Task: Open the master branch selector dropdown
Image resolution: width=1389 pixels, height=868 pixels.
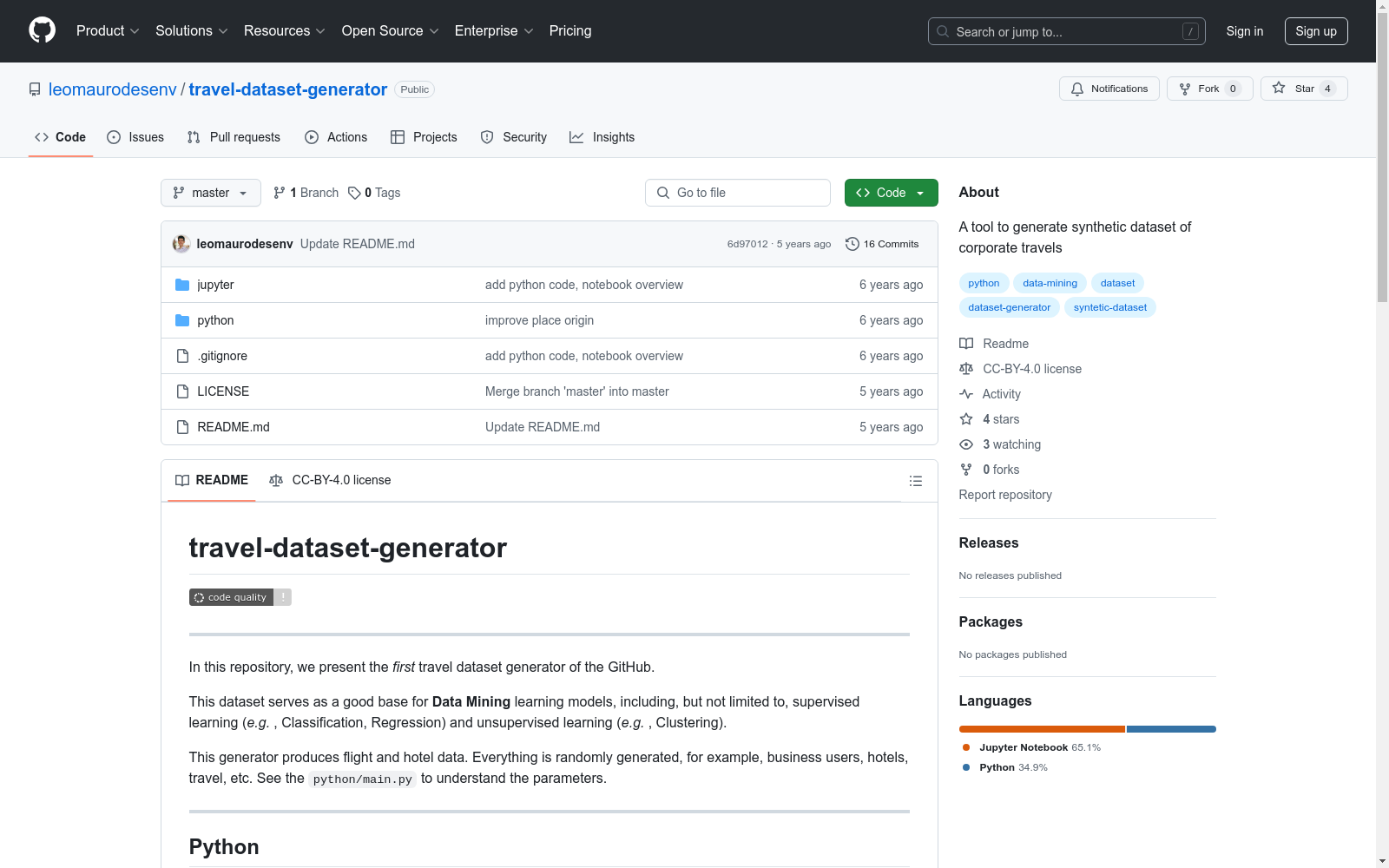Action: pos(211,193)
